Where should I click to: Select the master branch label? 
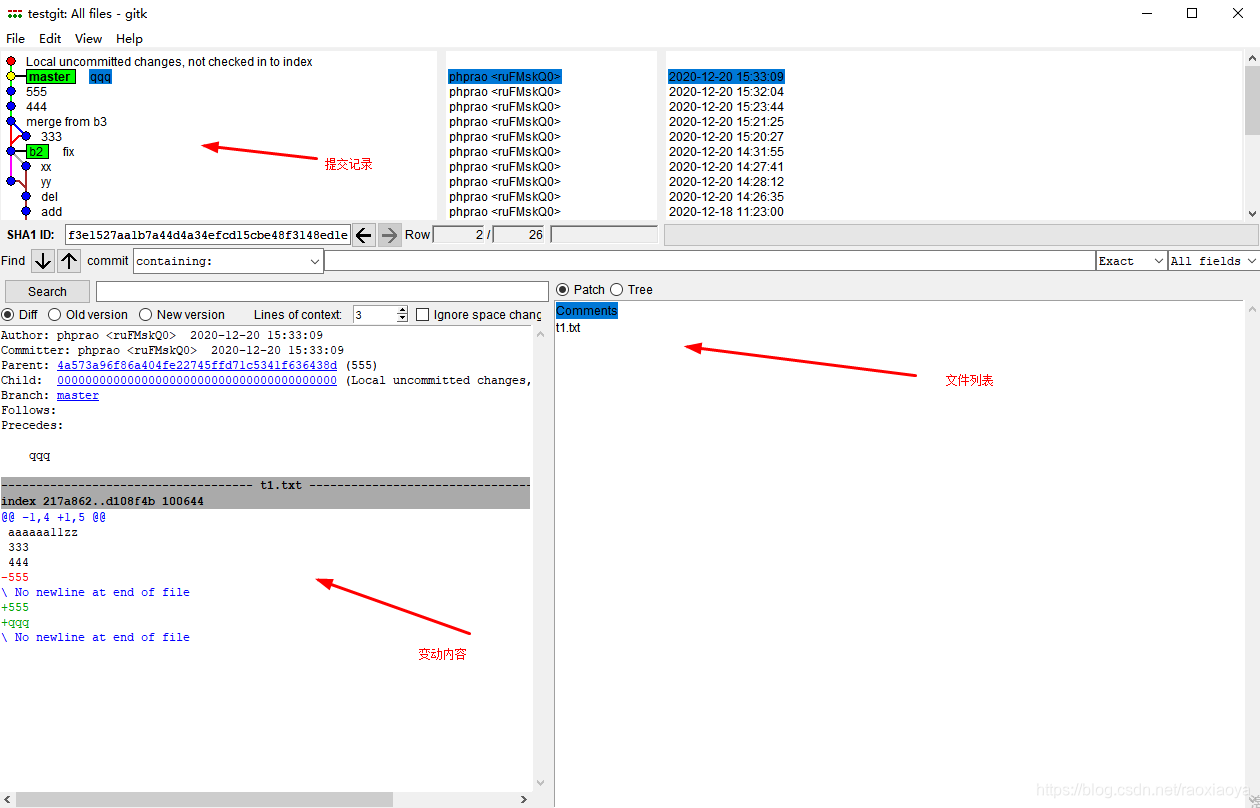(50, 77)
